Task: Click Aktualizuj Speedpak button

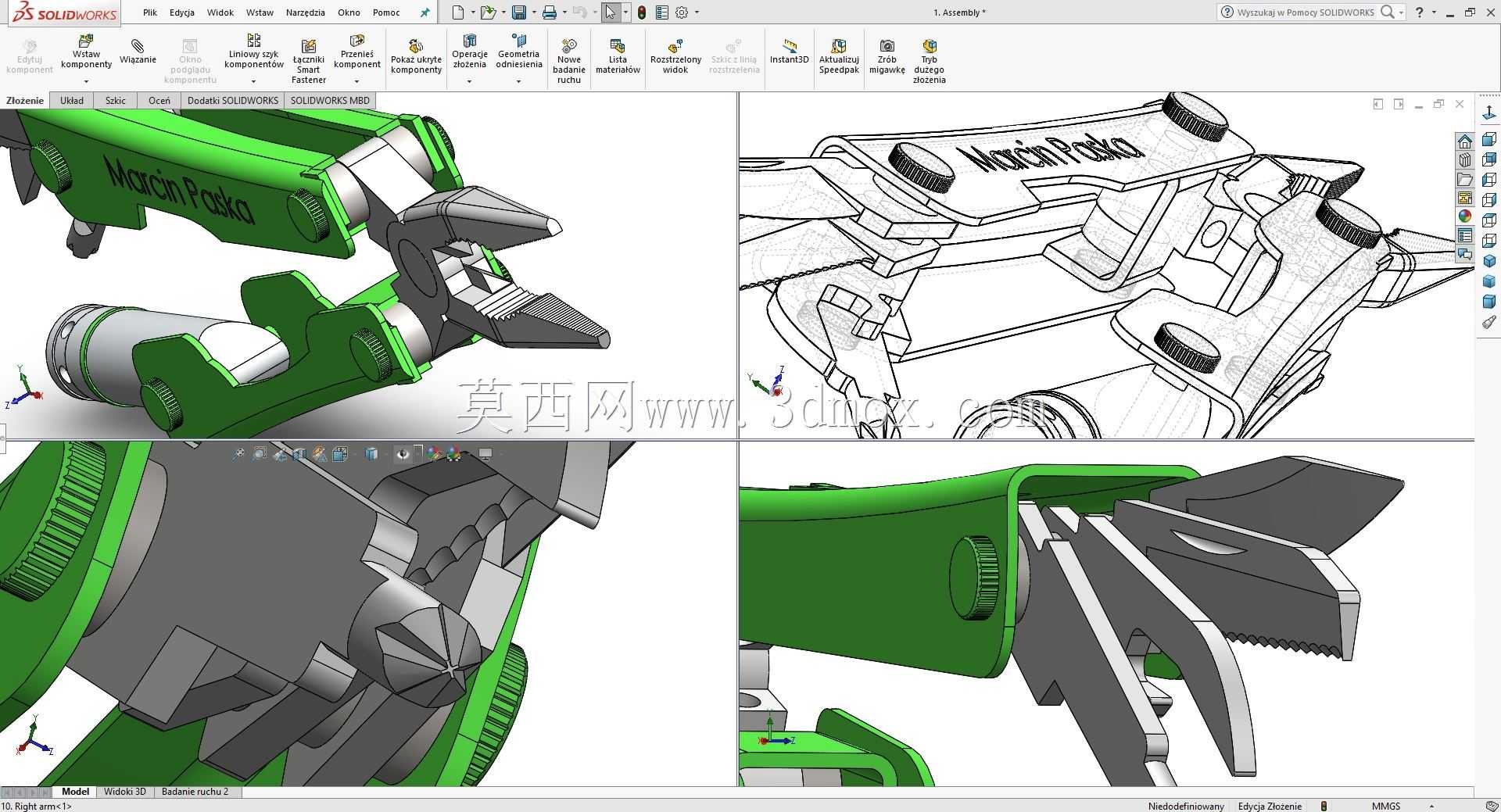Action: tap(839, 56)
